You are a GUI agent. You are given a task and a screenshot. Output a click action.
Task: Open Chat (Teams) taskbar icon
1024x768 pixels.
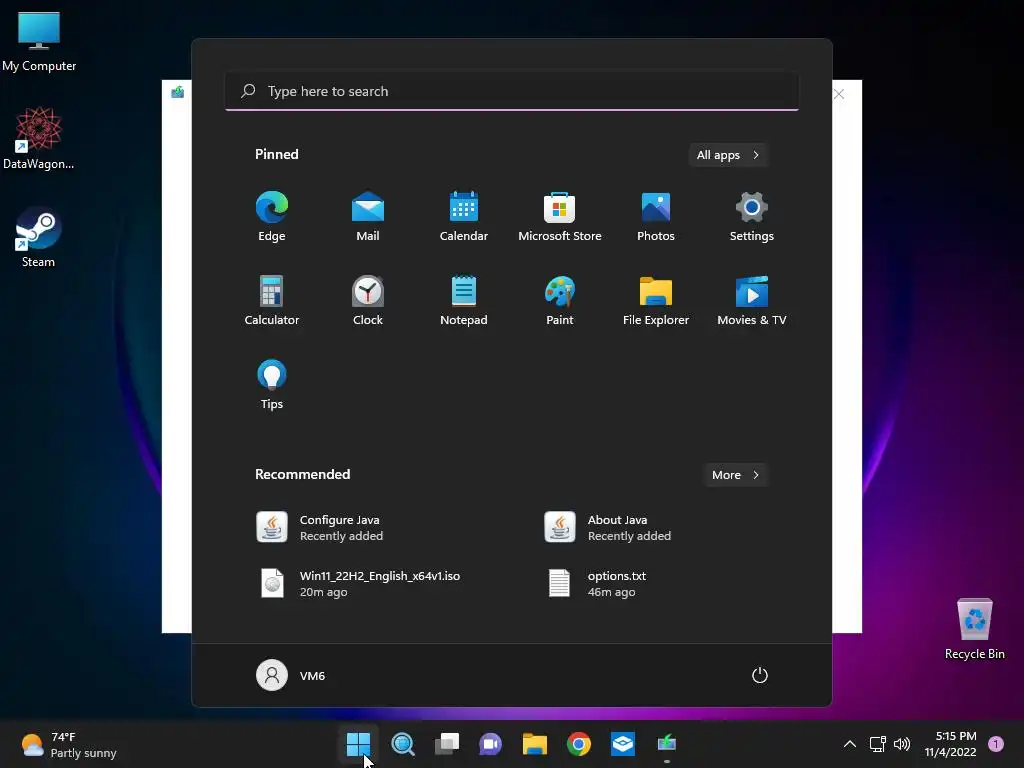click(490, 744)
